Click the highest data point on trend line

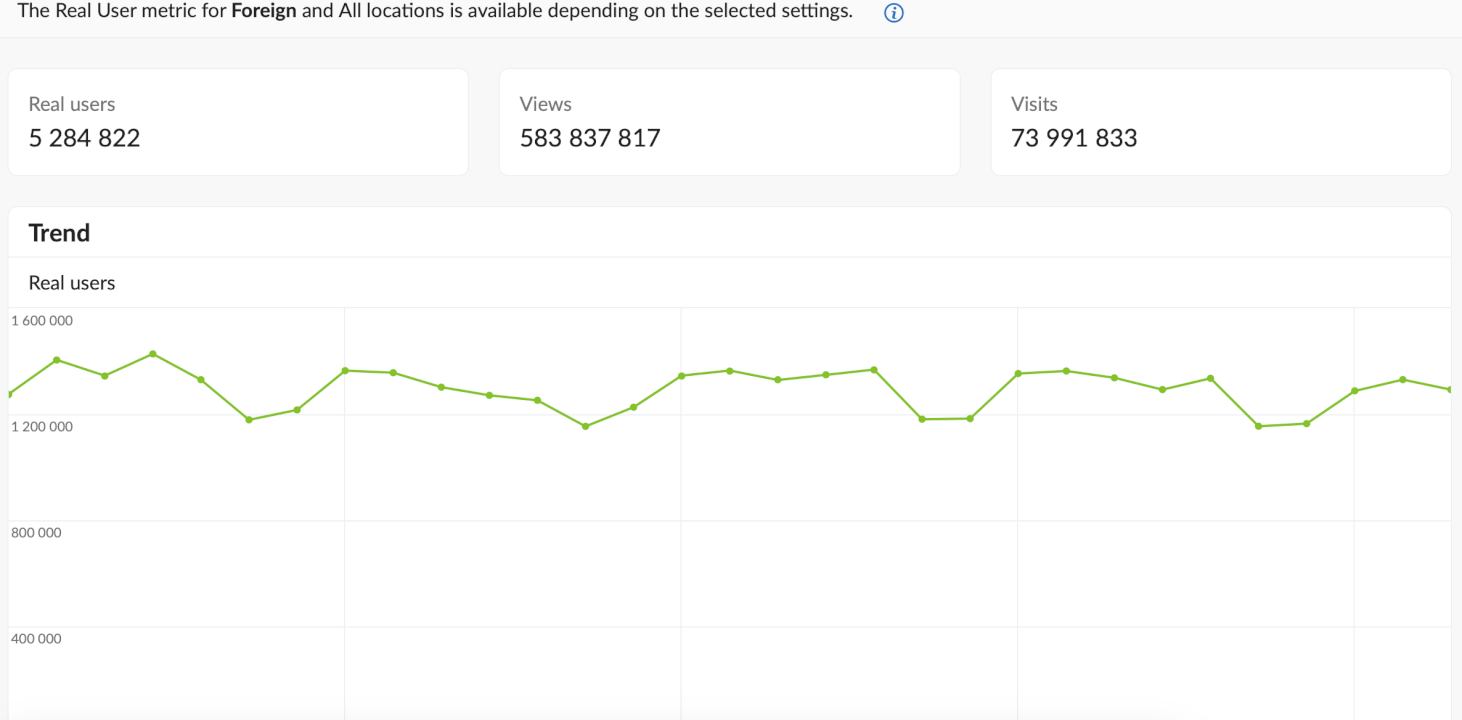(x=152, y=354)
